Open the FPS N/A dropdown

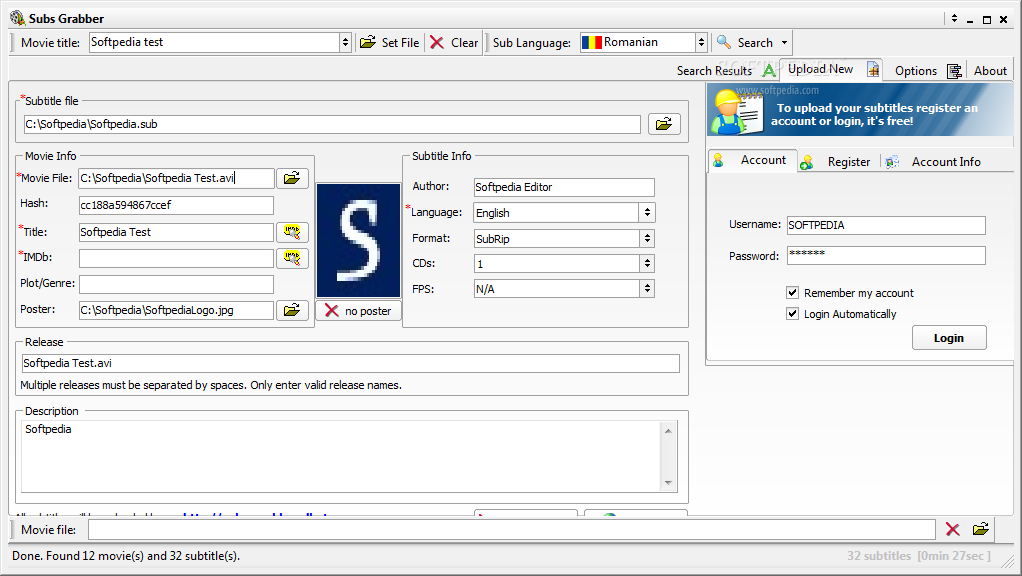(647, 289)
